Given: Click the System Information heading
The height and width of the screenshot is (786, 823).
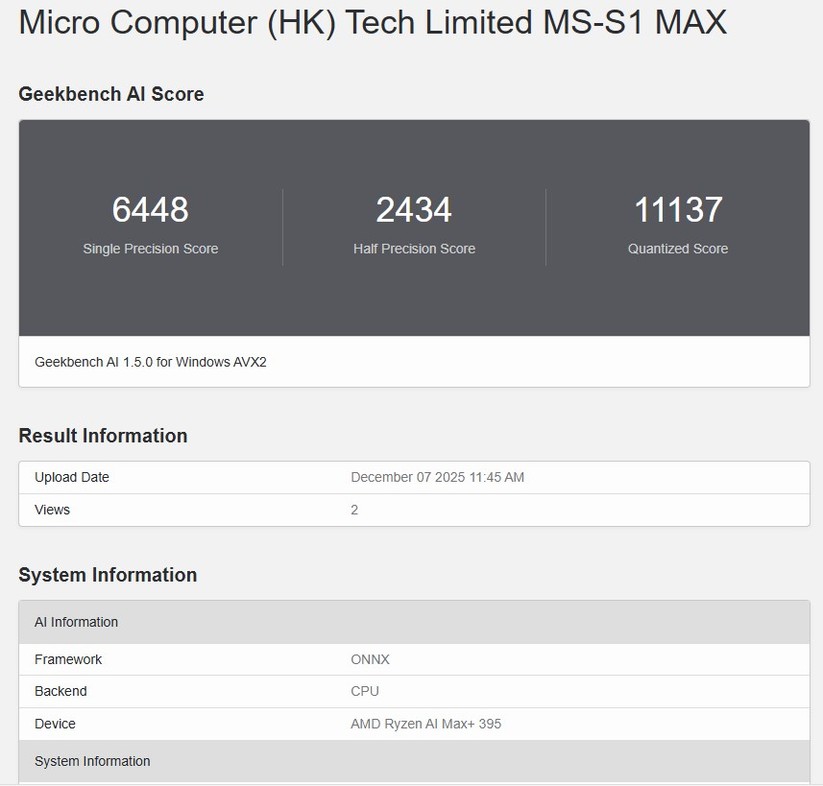Looking at the screenshot, I should (x=108, y=575).
